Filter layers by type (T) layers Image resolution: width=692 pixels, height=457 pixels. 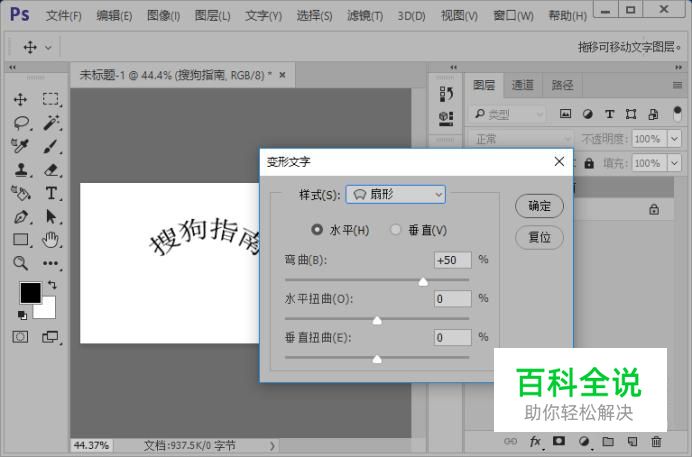[x=609, y=114]
